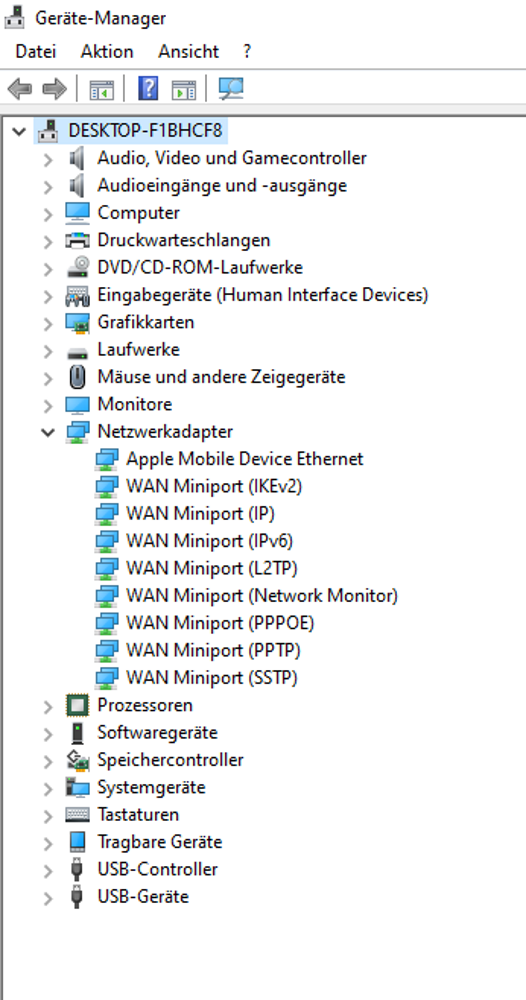
Task: Open the Ansicht menu
Action: [x=189, y=52]
